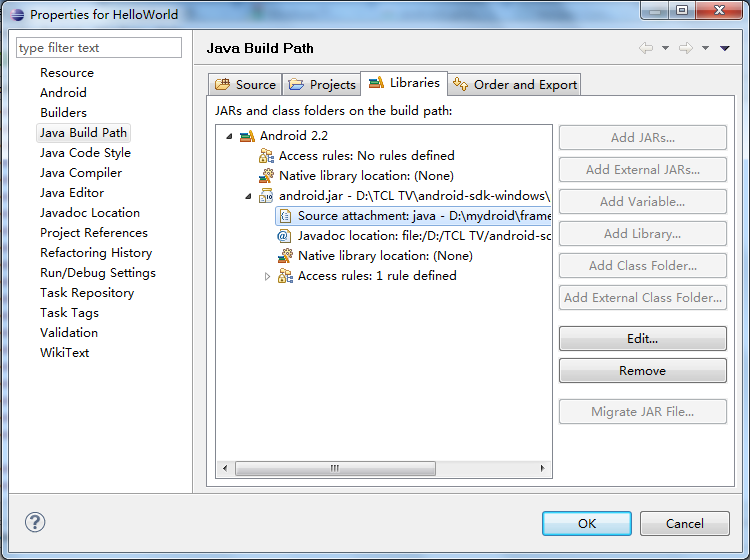Open the forward history dropdown arrow
This screenshot has width=750, height=560.
point(706,48)
